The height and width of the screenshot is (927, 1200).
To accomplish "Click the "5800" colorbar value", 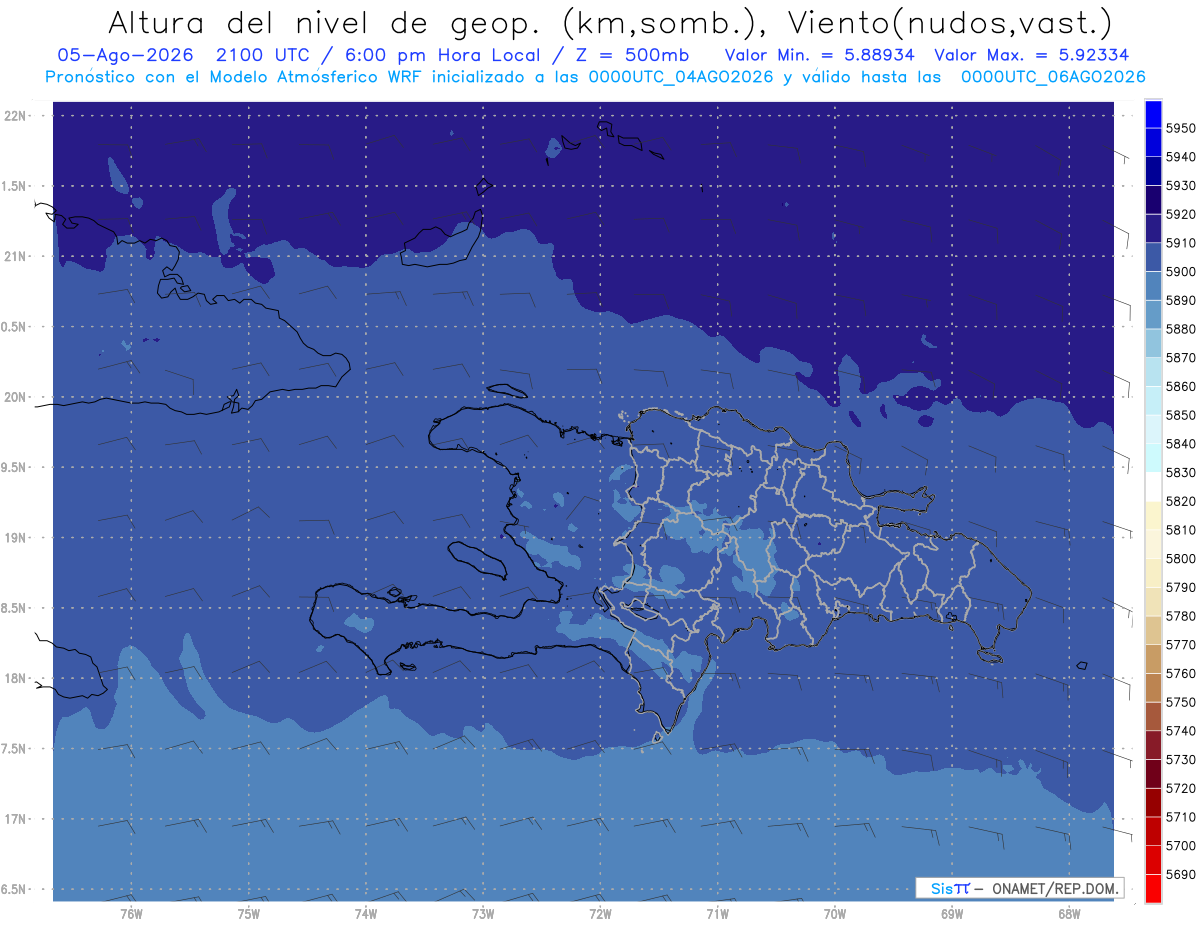I will [x=1180, y=558].
